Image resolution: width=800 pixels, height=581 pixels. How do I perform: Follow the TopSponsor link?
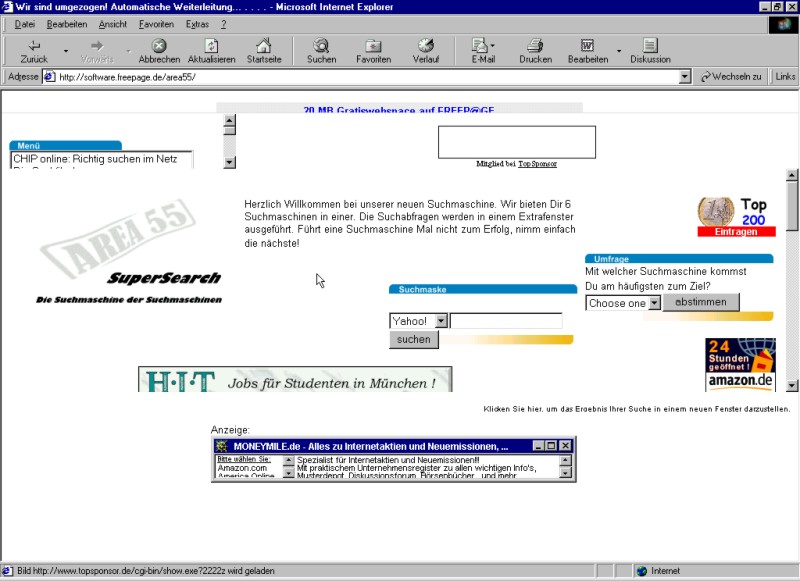[537, 164]
